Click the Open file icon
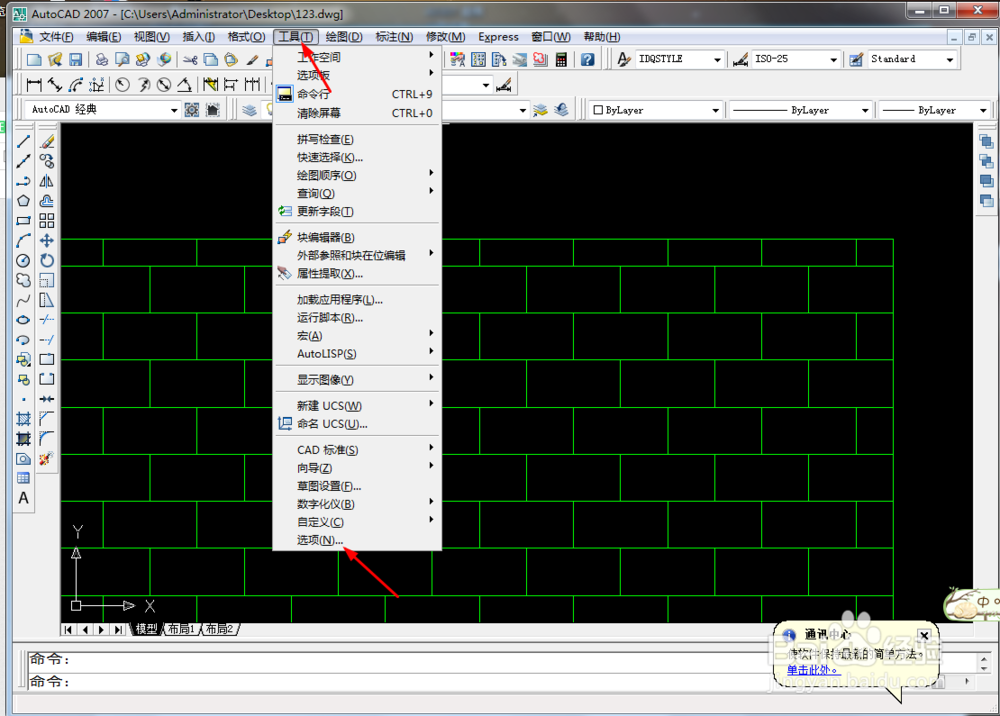The width and height of the screenshot is (1000, 716). tap(55, 59)
